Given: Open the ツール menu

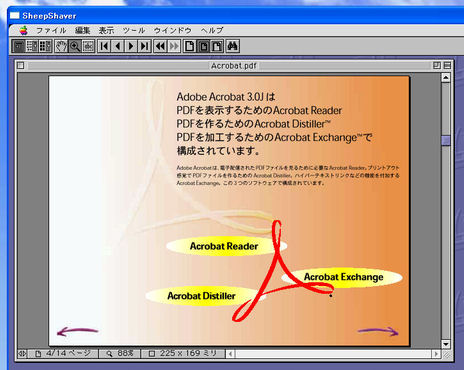Looking at the screenshot, I should coord(134,30).
